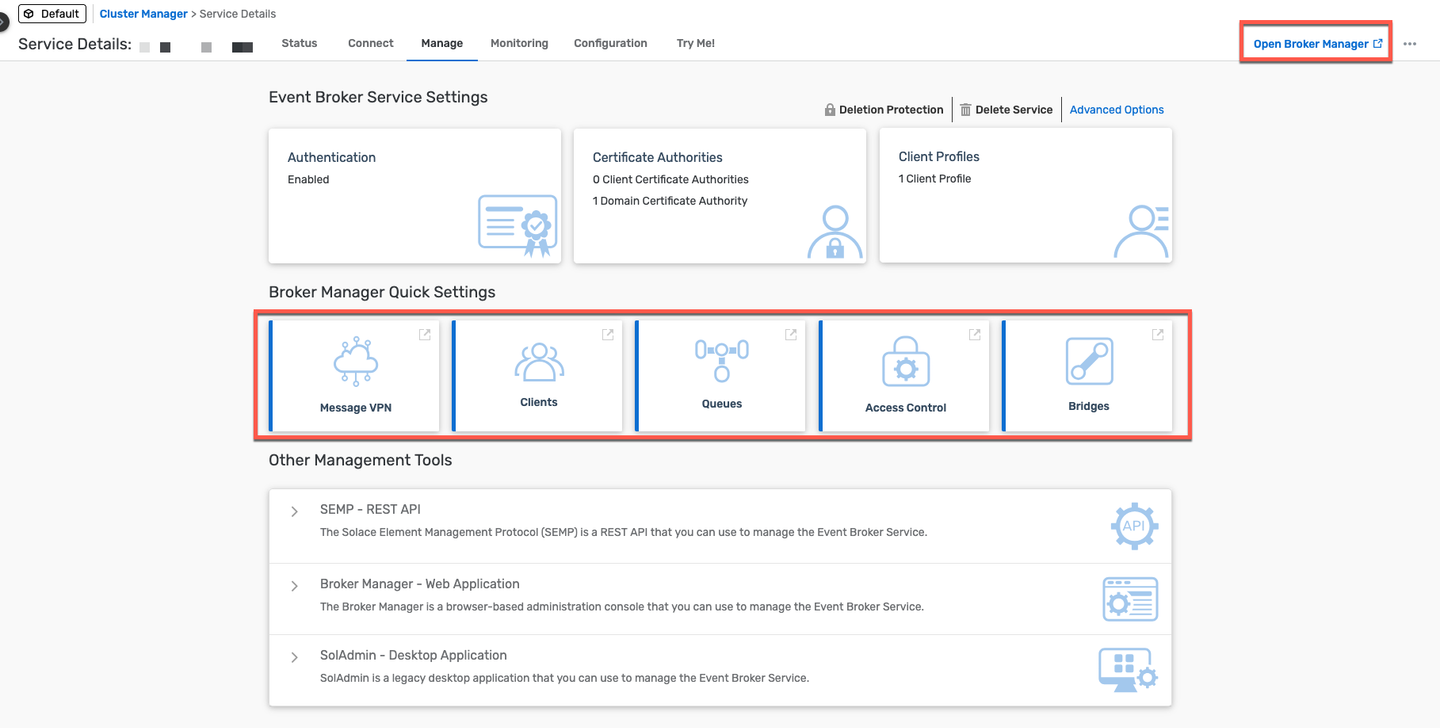The image size is (1440, 728).
Task: Click the Access Control padlock icon
Action: pyautogui.click(x=906, y=362)
